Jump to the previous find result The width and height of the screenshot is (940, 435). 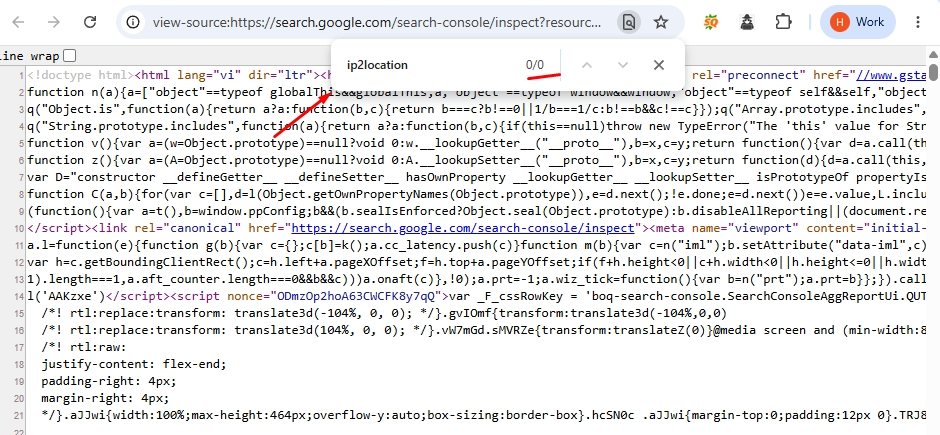pos(587,65)
